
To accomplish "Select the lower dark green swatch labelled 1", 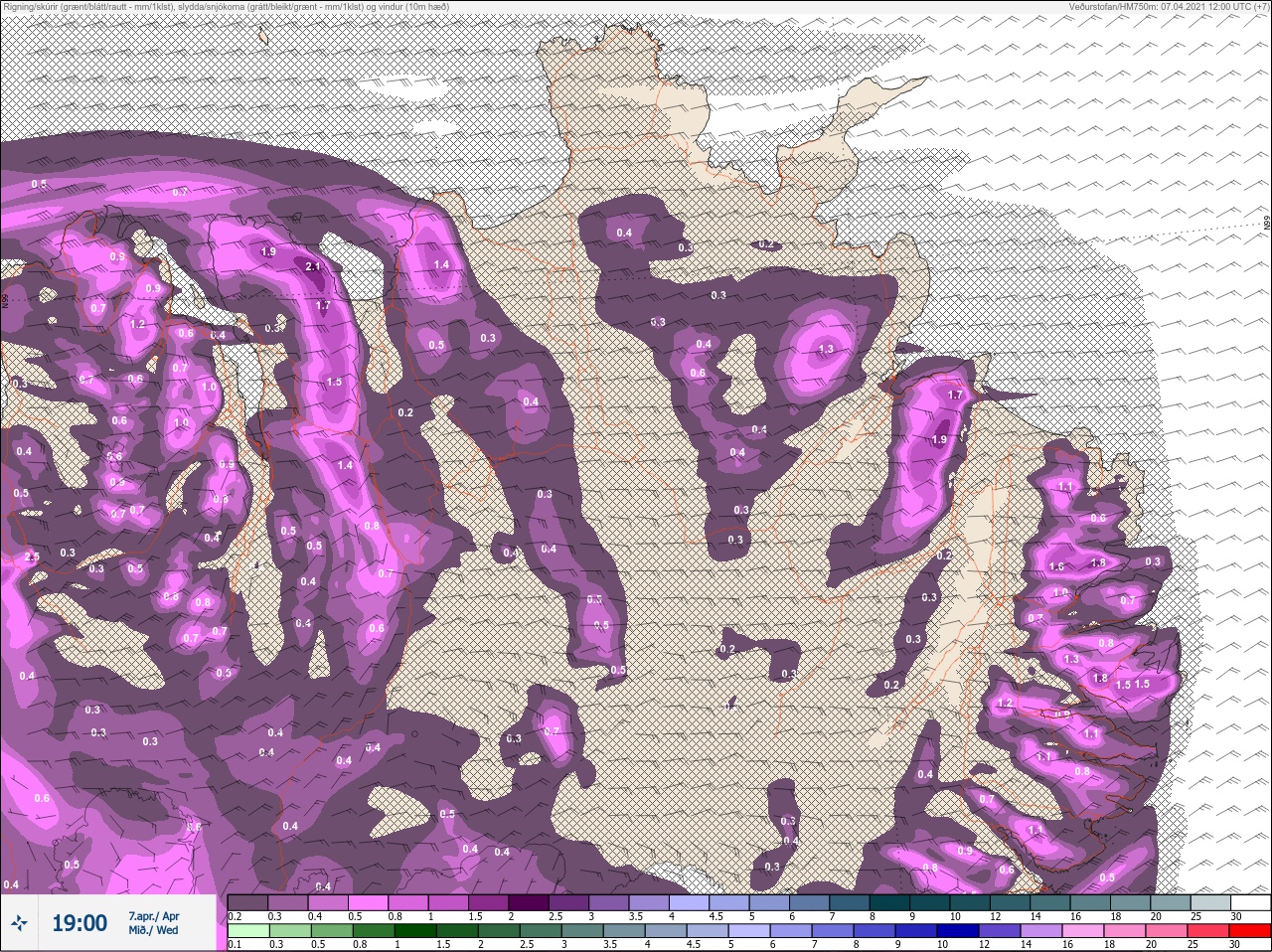I will pos(415,931).
